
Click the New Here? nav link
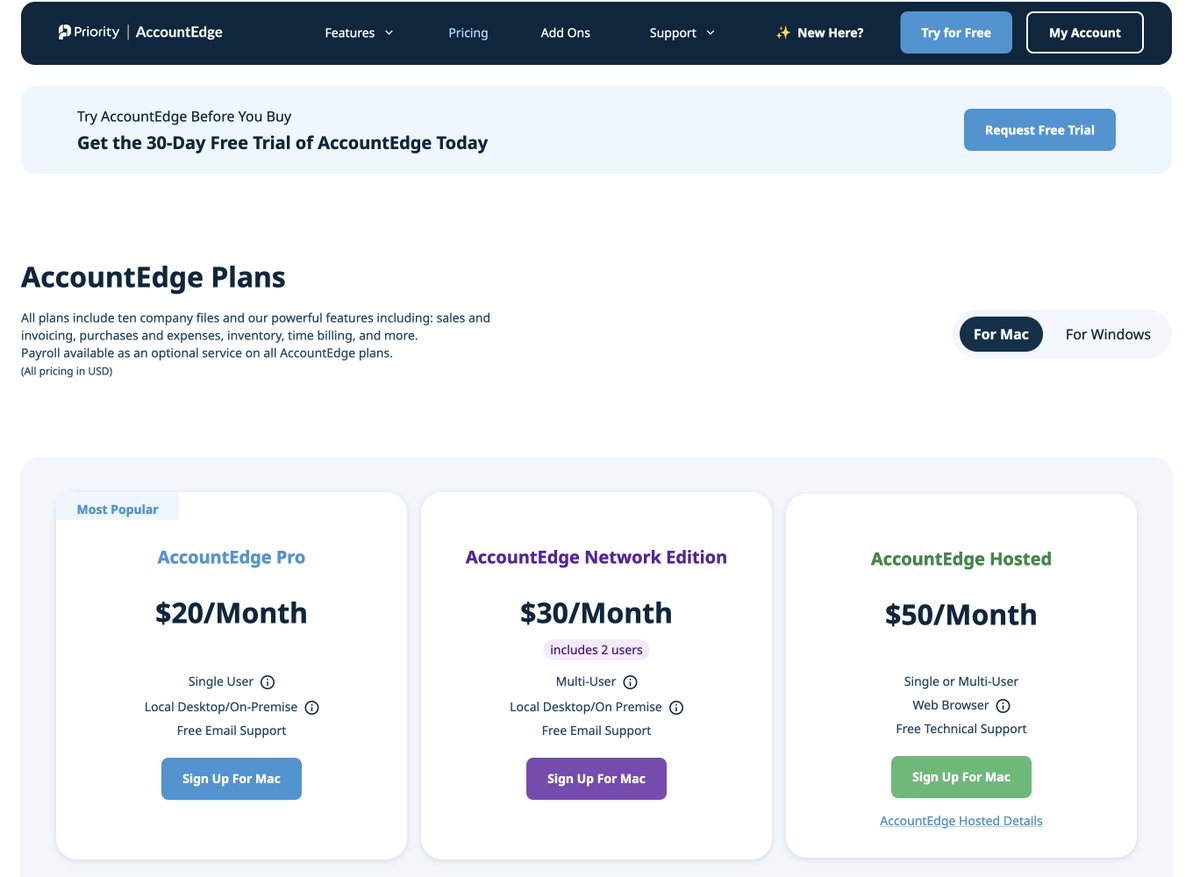tap(830, 33)
